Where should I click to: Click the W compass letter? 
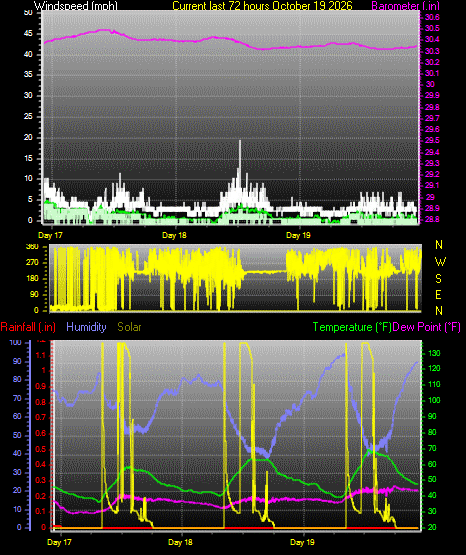click(x=440, y=262)
